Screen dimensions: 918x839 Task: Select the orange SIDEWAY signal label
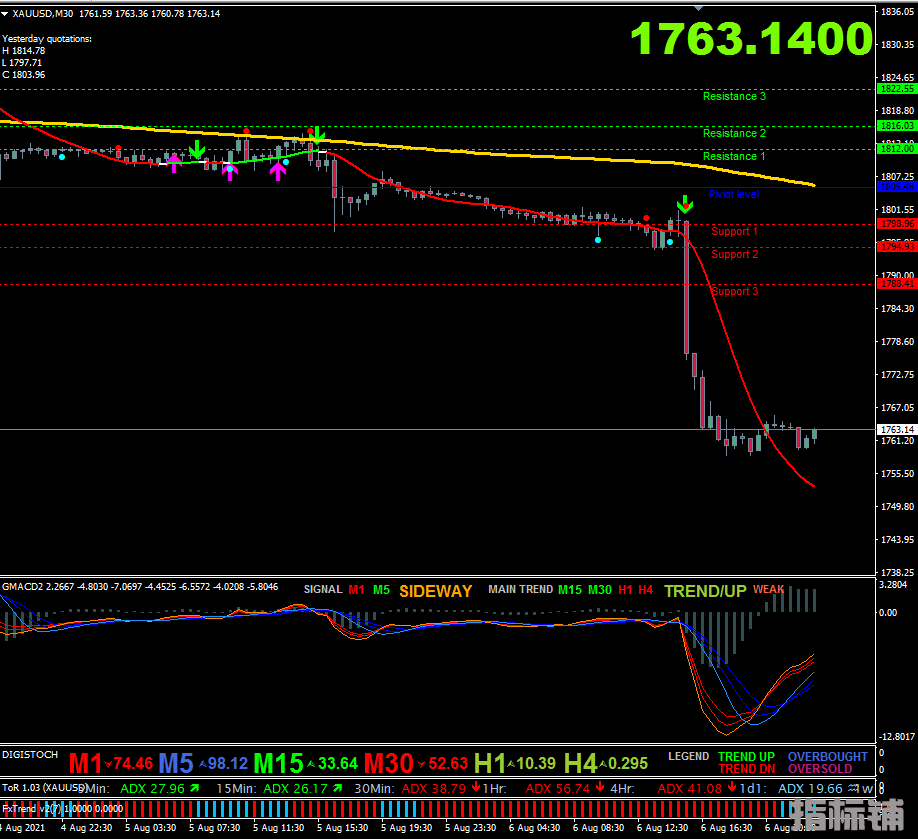(x=435, y=591)
